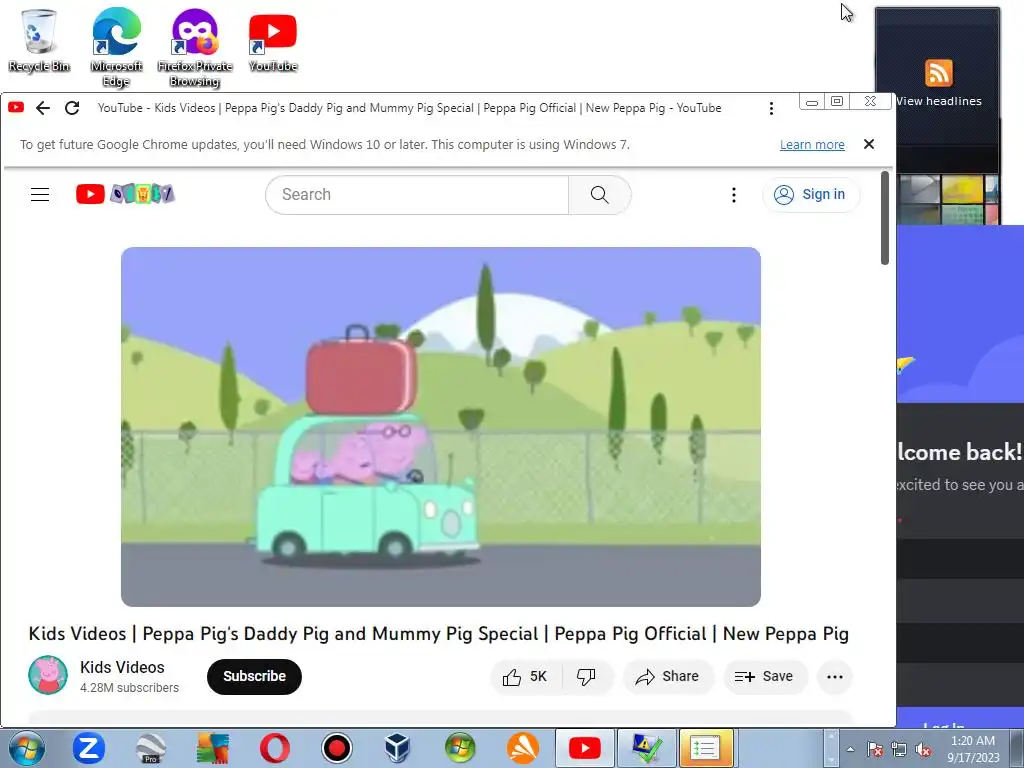Open the clock showing 1:20 AM
This screenshot has width=1024, height=768.
click(x=973, y=749)
